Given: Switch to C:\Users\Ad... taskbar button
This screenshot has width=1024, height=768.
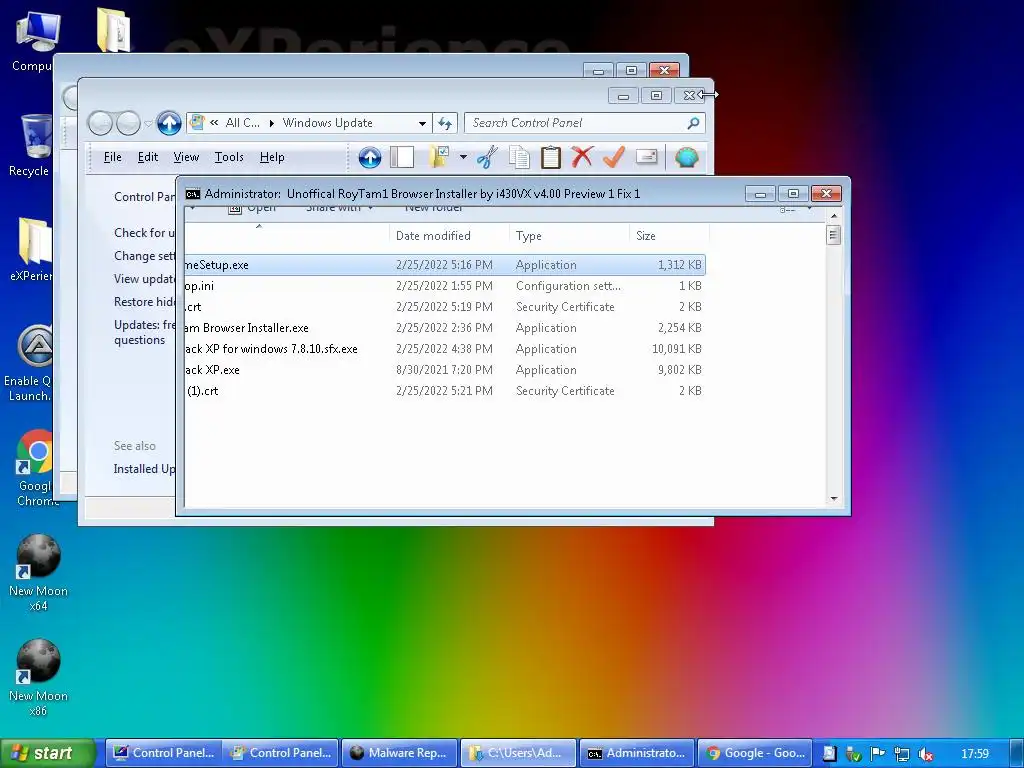Looking at the screenshot, I should 518,753.
